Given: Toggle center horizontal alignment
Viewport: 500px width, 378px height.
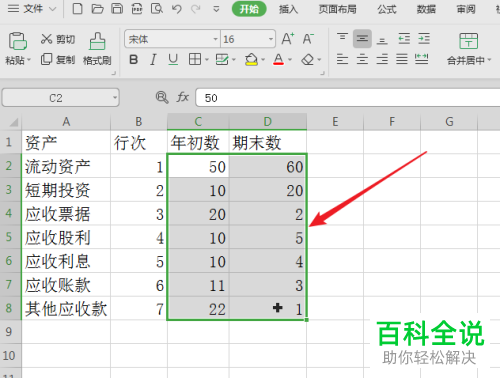Looking at the screenshot, I should (362, 60).
